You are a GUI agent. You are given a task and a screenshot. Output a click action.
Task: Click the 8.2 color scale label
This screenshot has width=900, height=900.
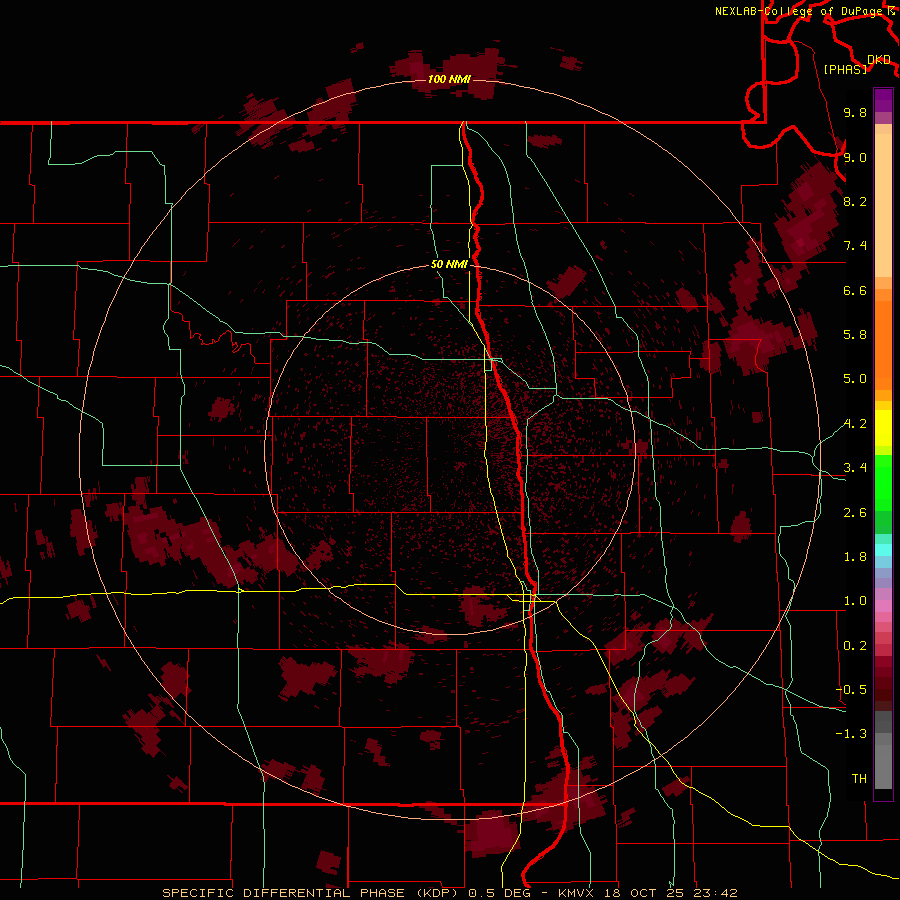(x=855, y=201)
